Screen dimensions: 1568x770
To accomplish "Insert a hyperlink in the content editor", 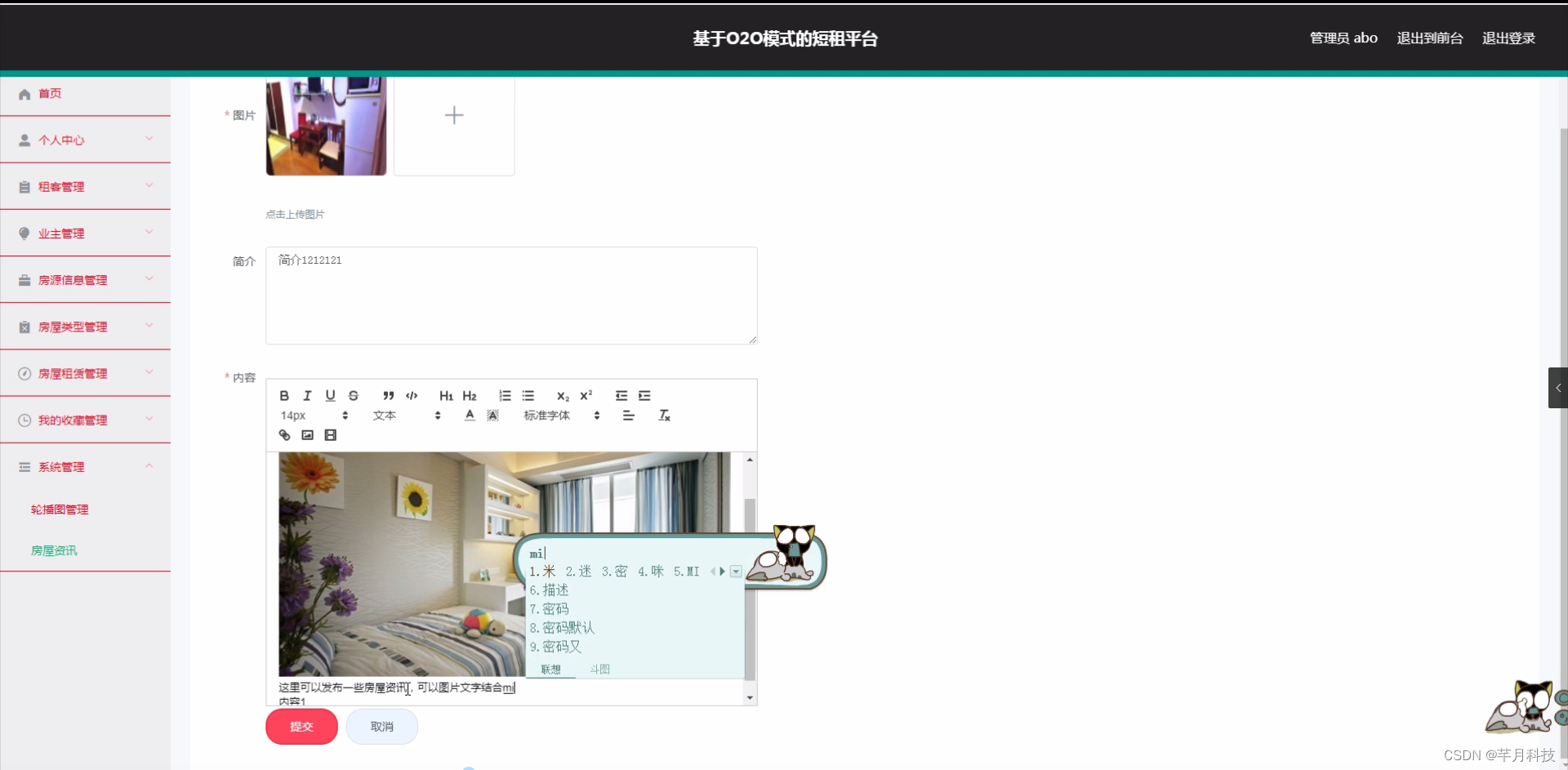I will click(283, 434).
